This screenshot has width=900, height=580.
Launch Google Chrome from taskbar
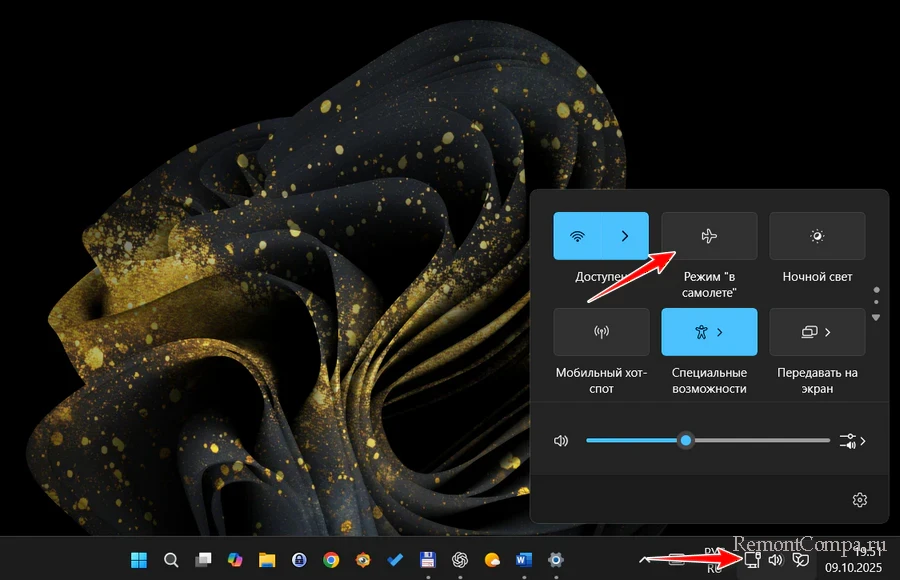331,559
